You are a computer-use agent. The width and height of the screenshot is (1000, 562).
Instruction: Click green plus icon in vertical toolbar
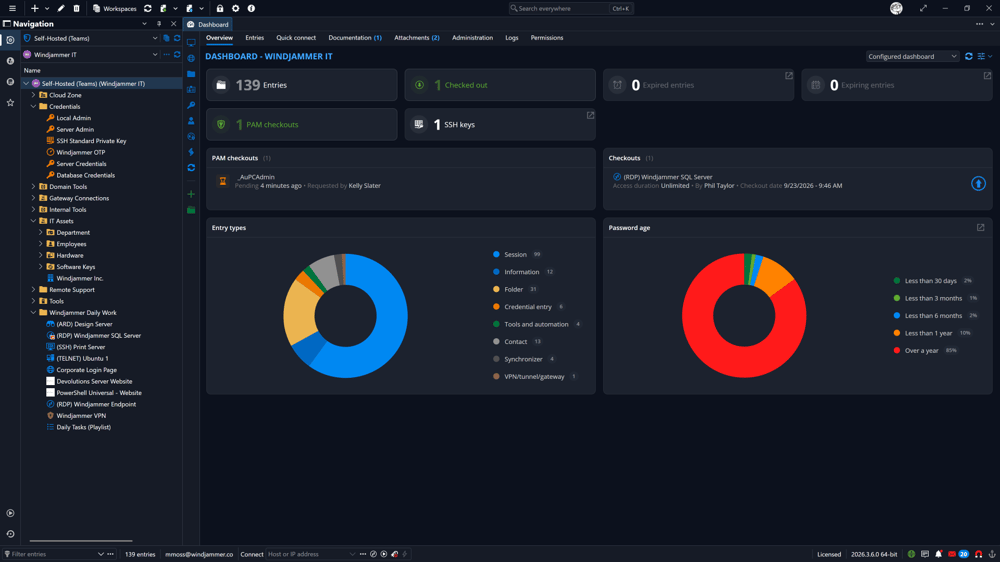coord(191,194)
